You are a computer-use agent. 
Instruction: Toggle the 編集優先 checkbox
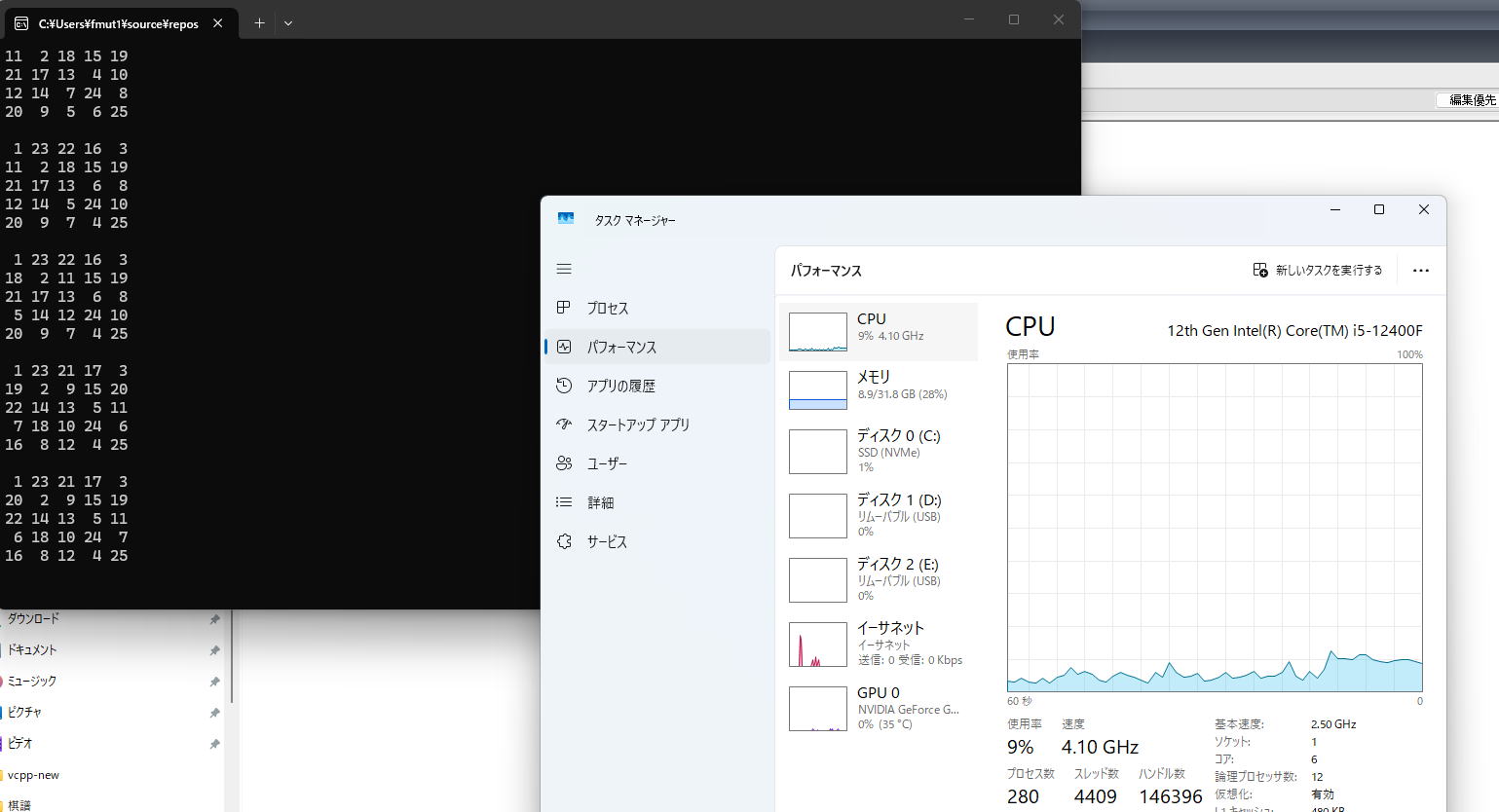[1443, 100]
